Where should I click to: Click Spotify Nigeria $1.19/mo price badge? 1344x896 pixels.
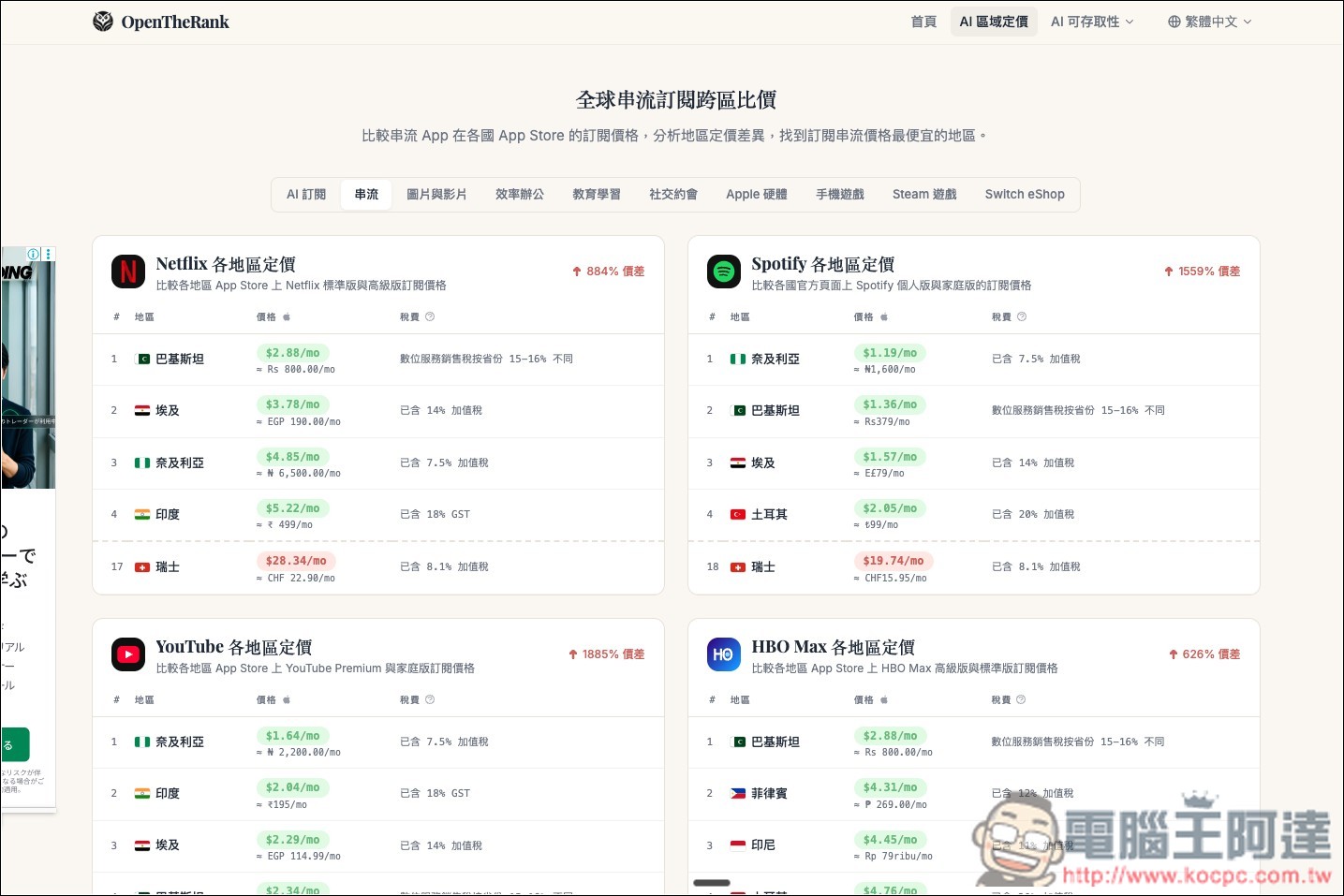pyautogui.click(x=890, y=353)
